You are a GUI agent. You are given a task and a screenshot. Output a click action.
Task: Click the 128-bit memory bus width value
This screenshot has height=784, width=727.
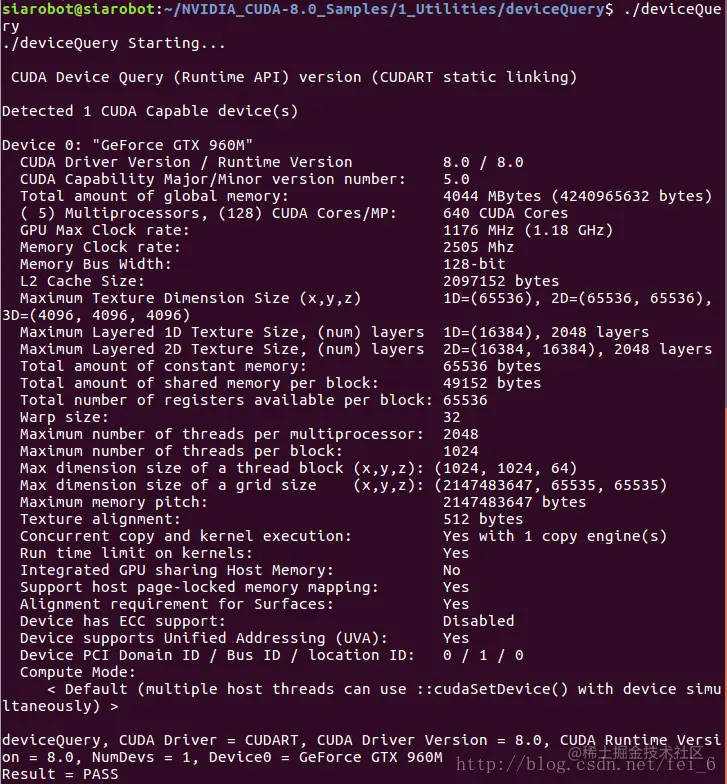pyautogui.click(x=474, y=264)
